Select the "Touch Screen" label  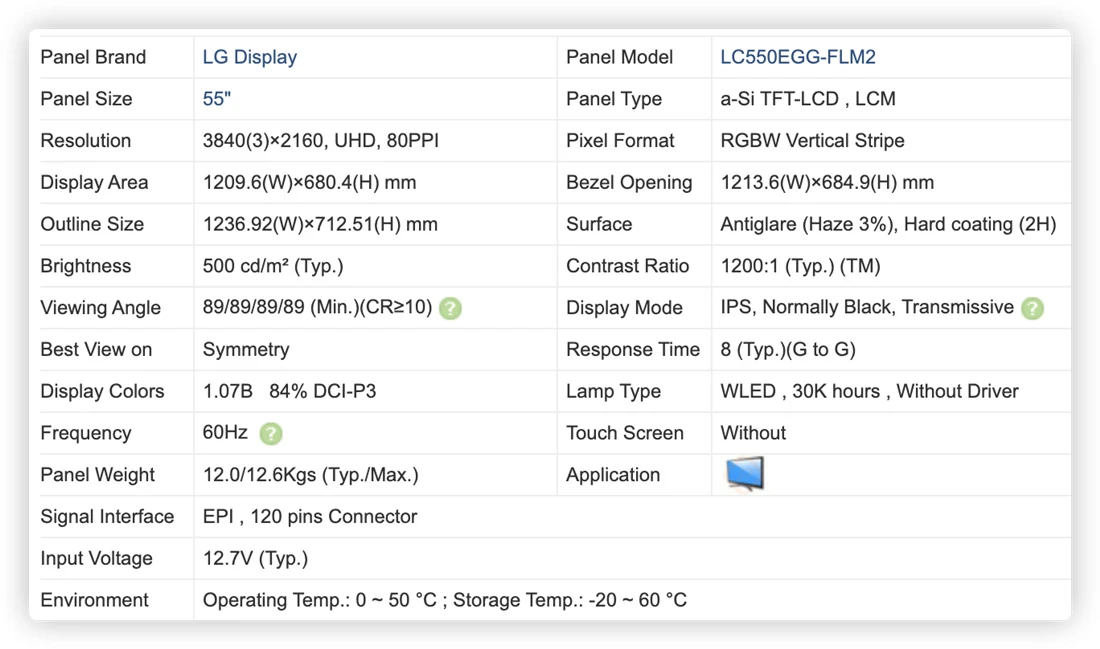(624, 433)
